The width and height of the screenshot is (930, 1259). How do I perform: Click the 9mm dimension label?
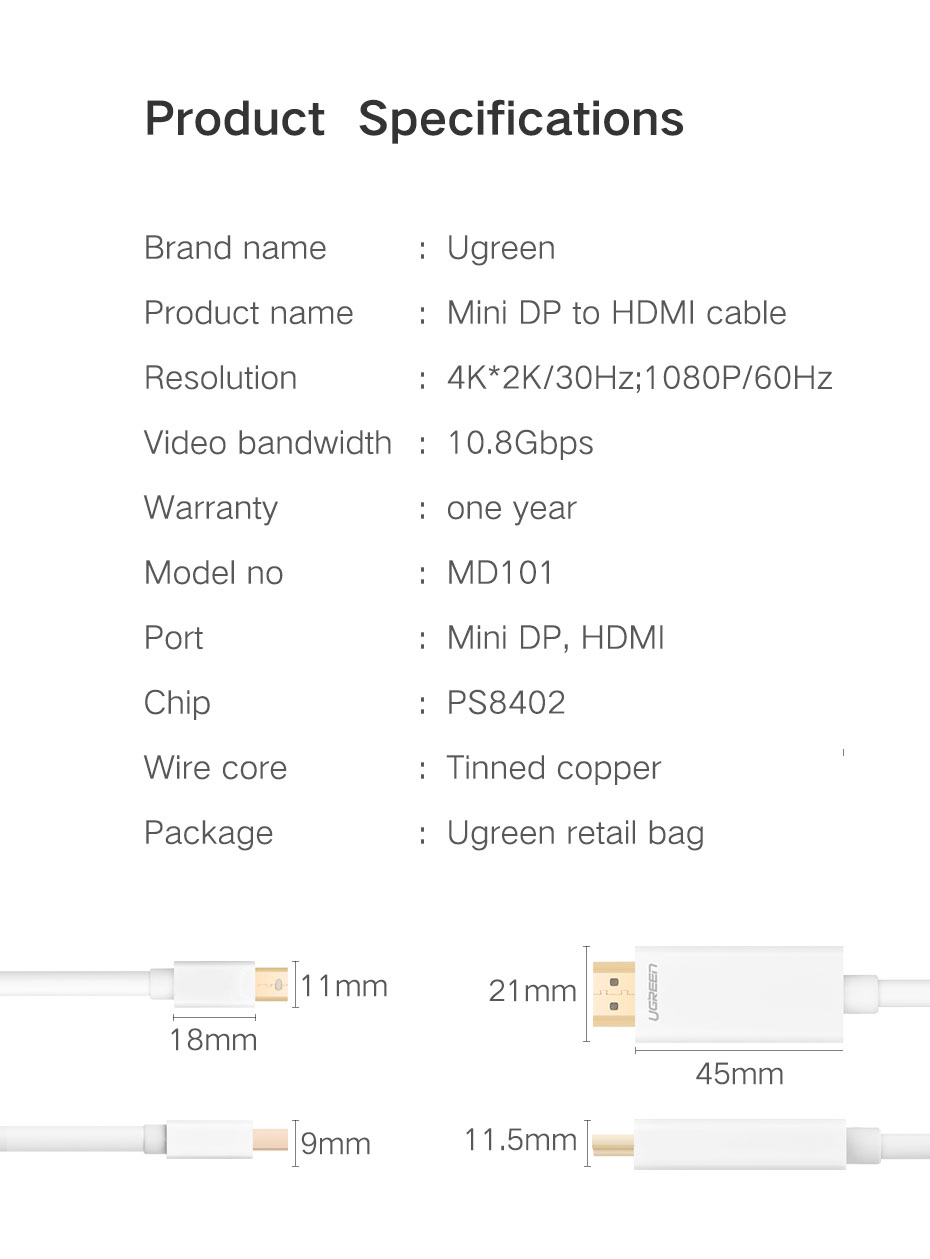(336, 1143)
